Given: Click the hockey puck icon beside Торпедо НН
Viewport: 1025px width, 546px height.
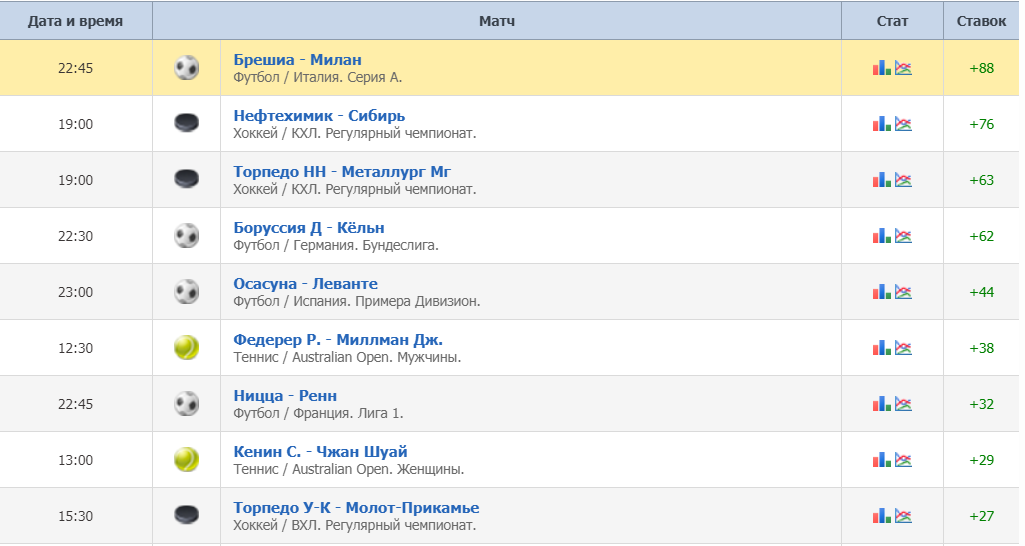Looking at the screenshot, I should [186, 179].
